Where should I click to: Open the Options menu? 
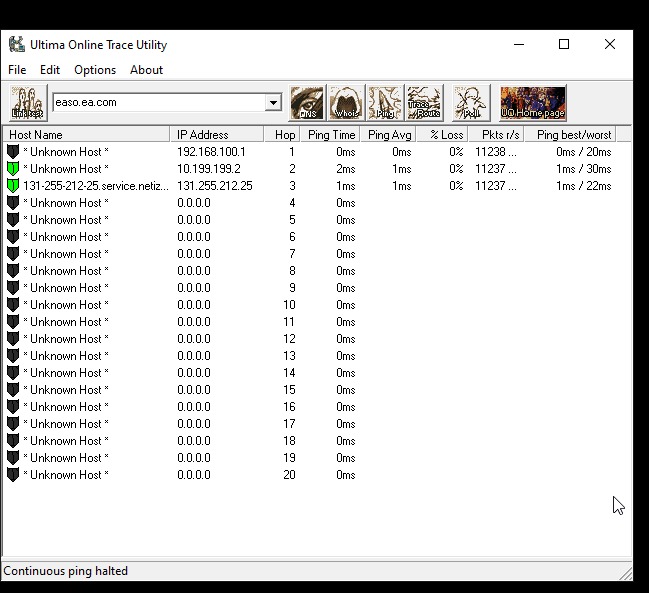click(95, 70)
